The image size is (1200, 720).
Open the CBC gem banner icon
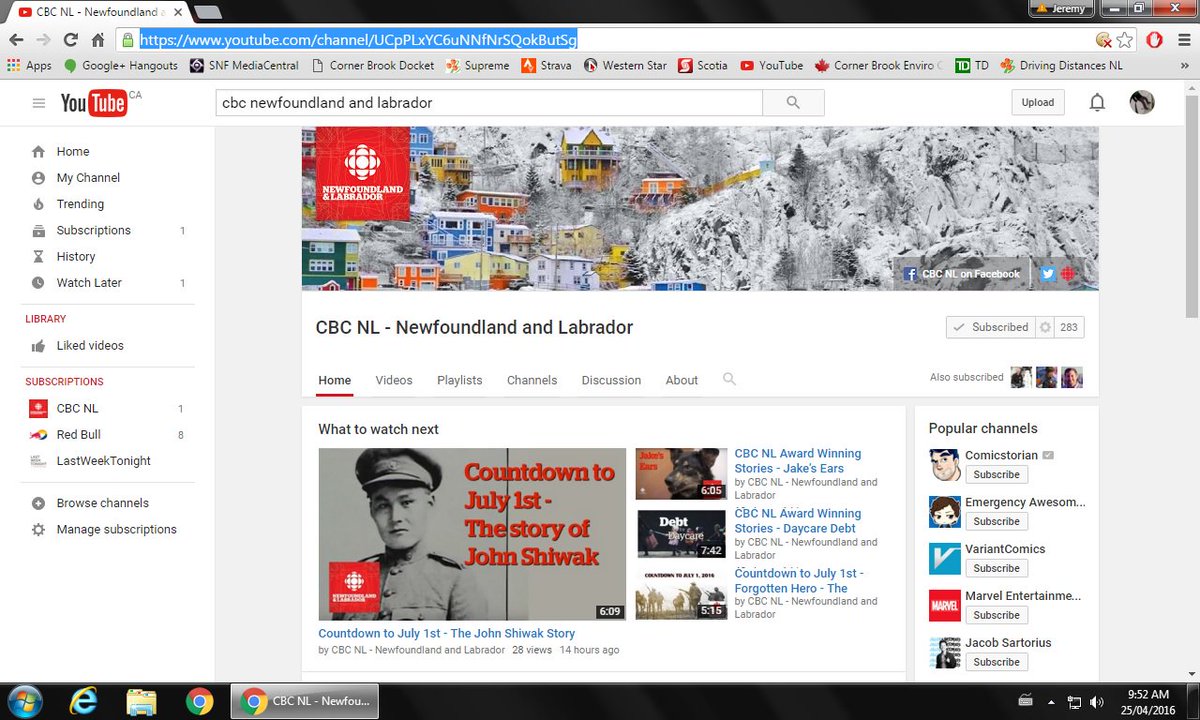1068,274
